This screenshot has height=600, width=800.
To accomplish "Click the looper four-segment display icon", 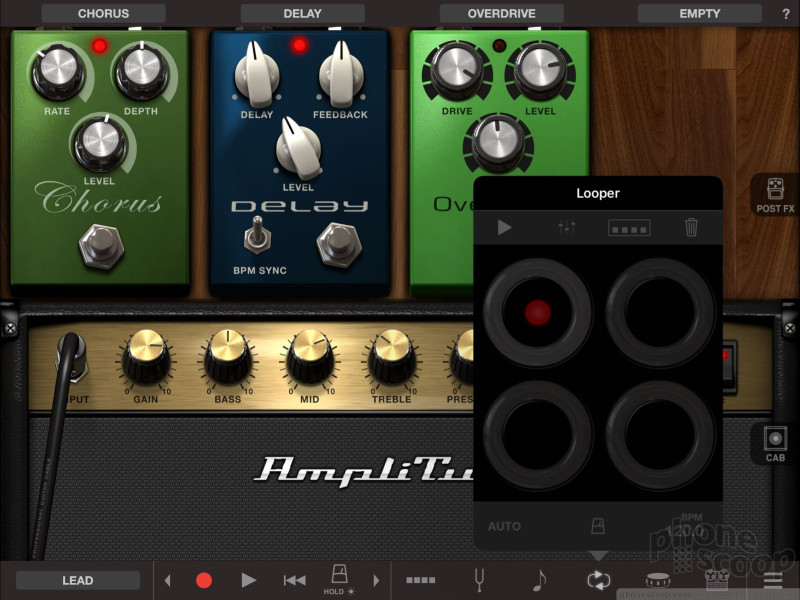I will (629, 228).
